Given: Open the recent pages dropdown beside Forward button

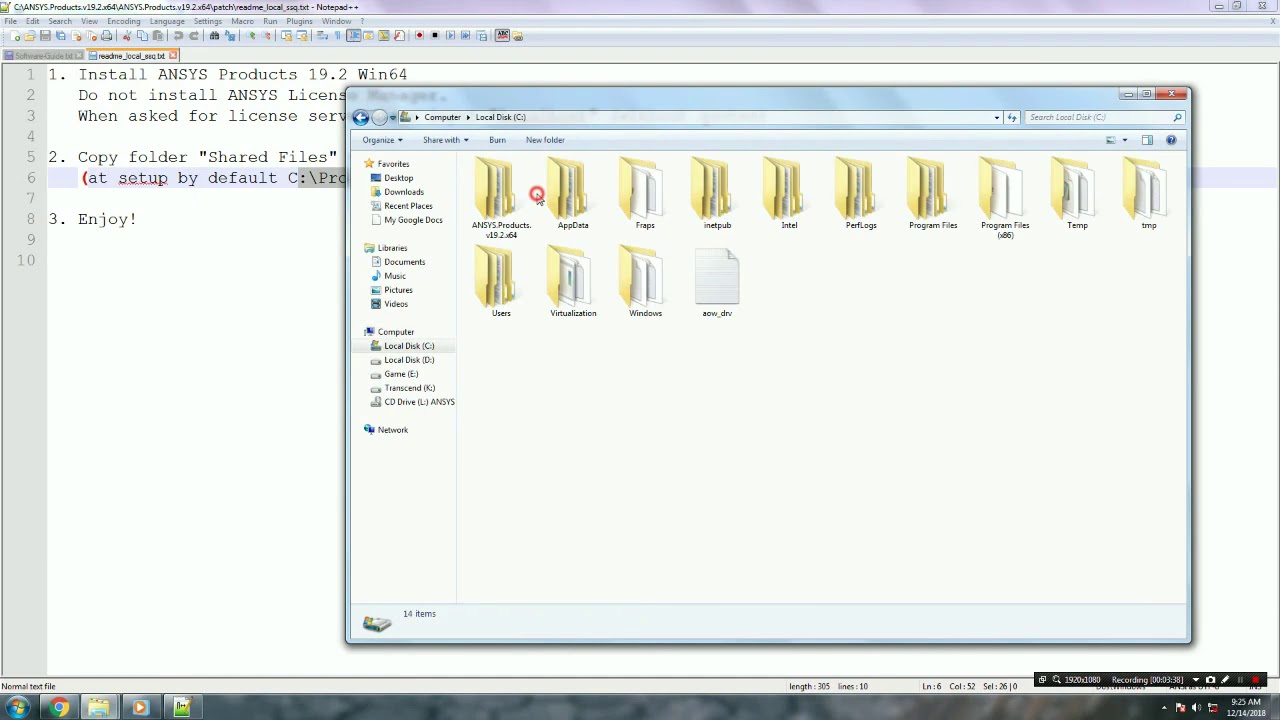Looking at the screenshot, I should [x=393, y=117].
